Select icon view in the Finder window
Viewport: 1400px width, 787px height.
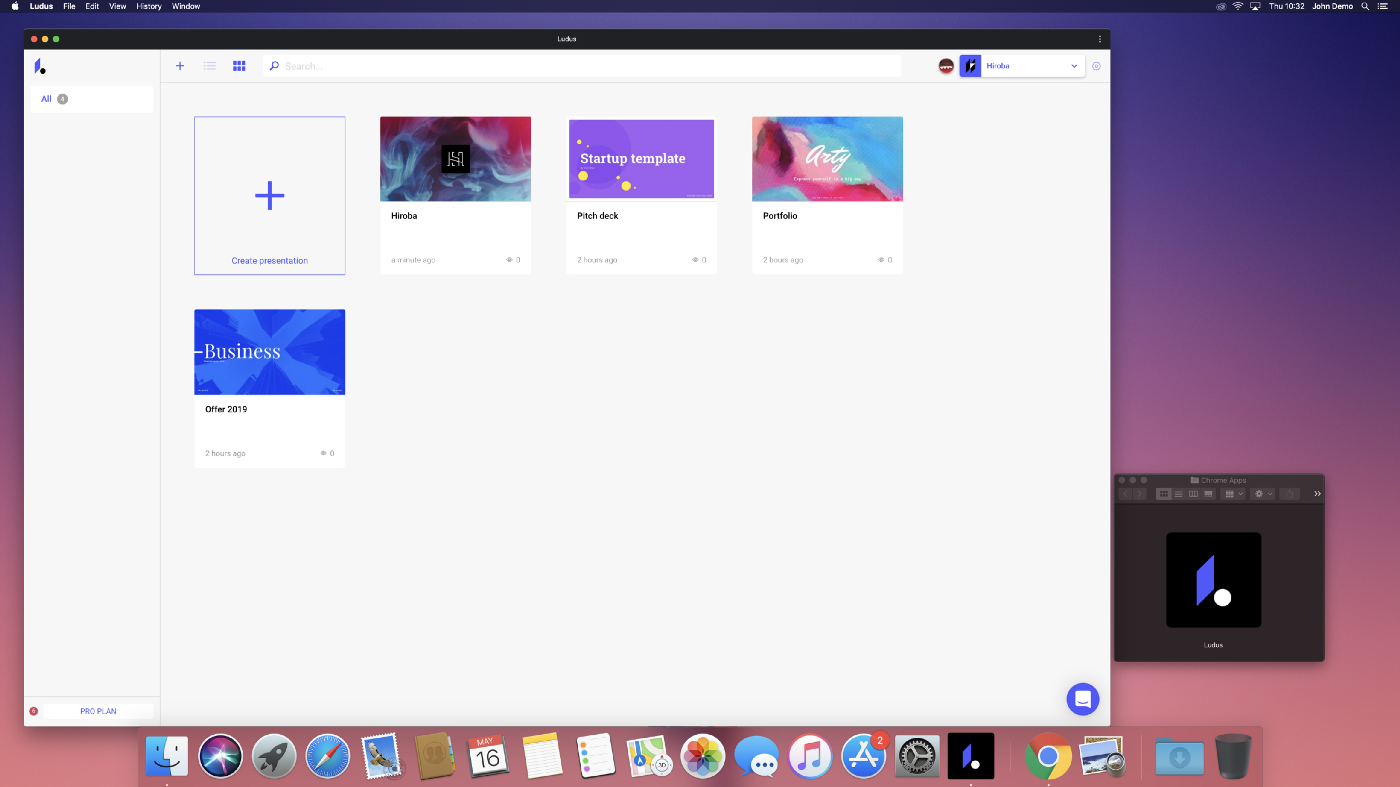pyautogui.click(x=1163, y=494)
